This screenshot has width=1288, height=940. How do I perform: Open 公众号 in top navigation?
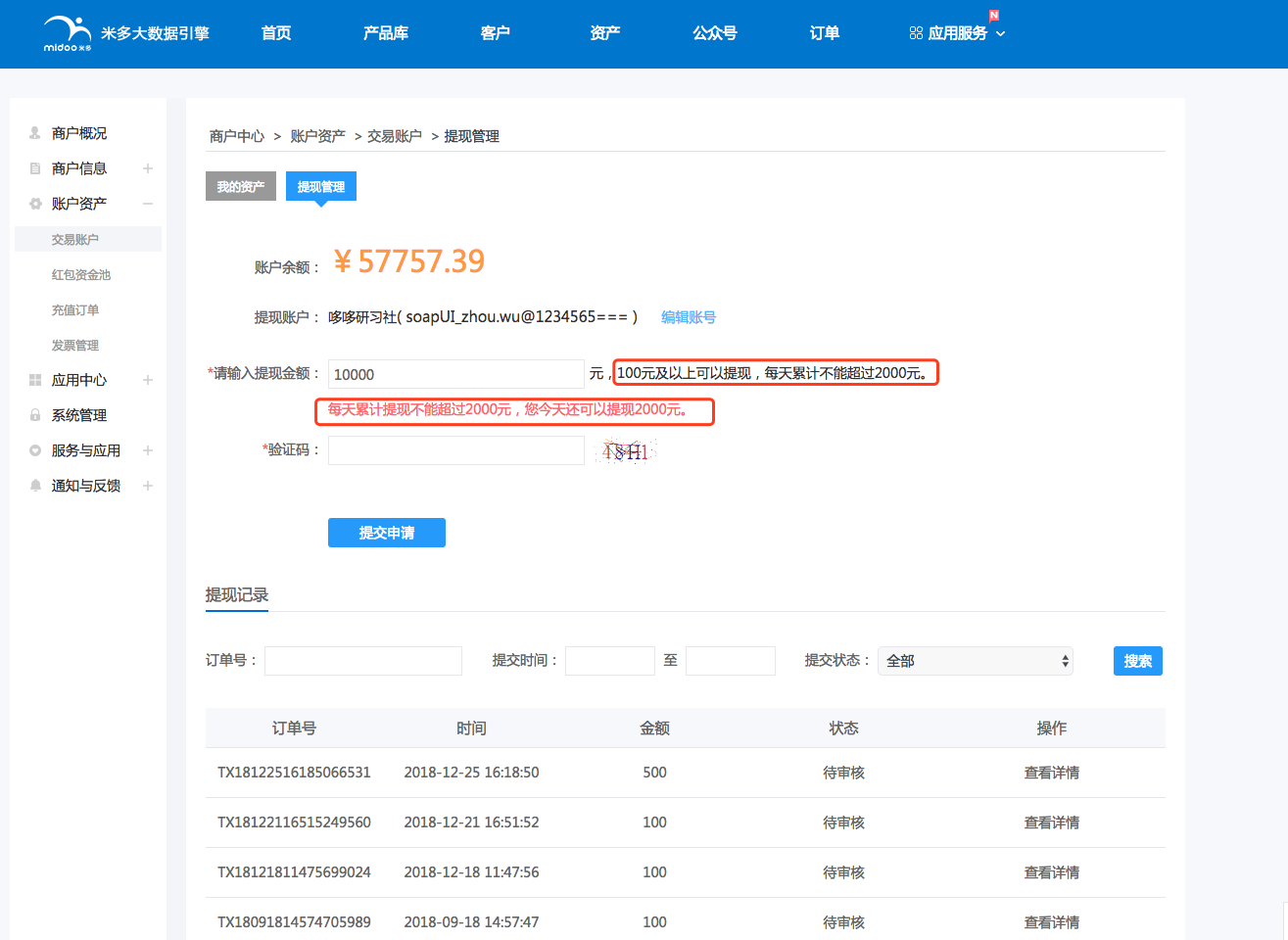[x=715, y=33]
